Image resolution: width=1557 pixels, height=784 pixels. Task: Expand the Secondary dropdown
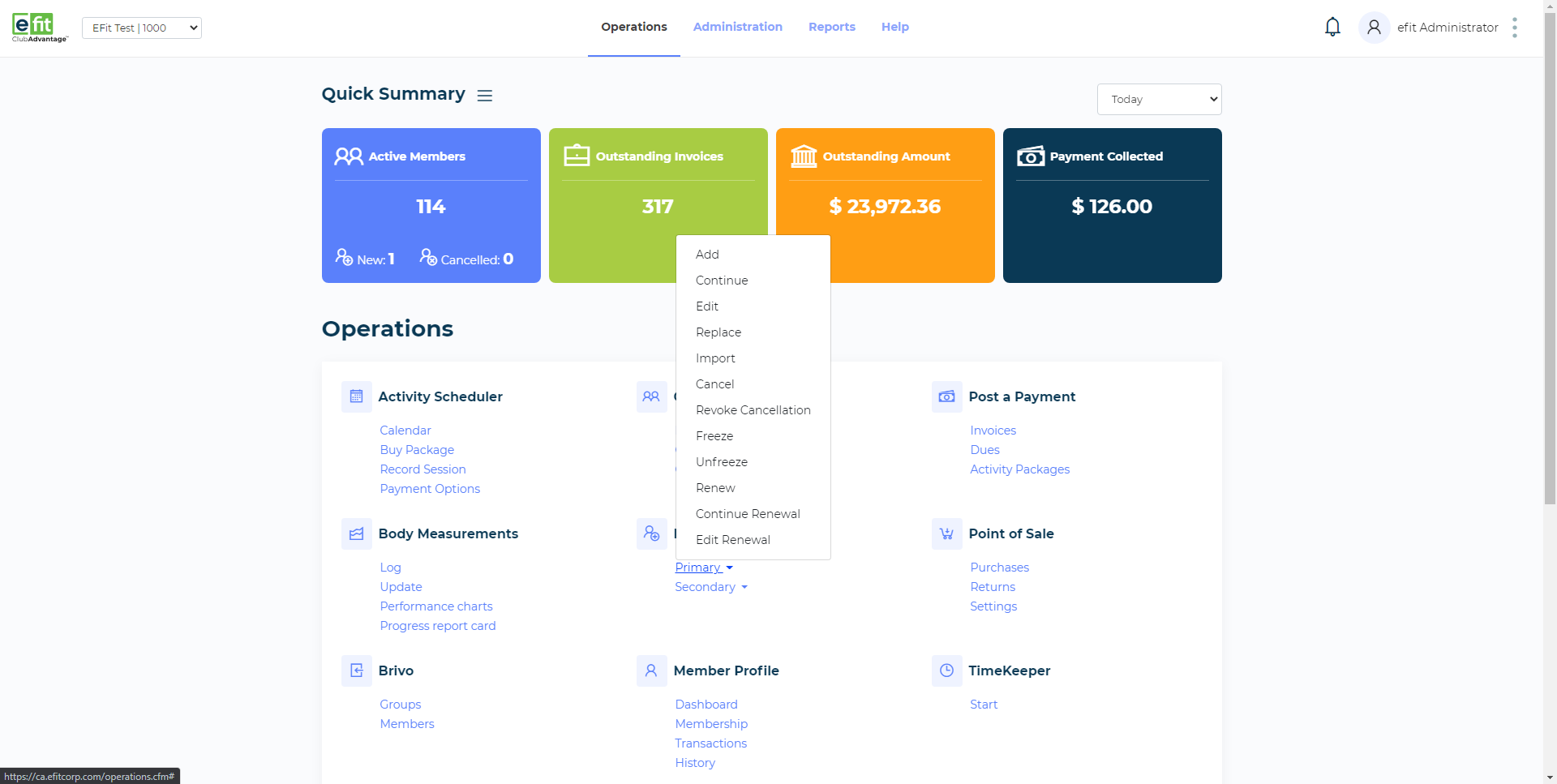click(711, 587)
